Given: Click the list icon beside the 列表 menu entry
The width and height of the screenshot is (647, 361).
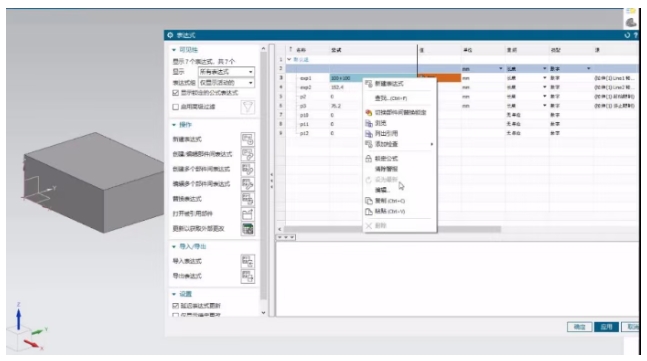Looking at the screenshot, I should coord(368,123).
